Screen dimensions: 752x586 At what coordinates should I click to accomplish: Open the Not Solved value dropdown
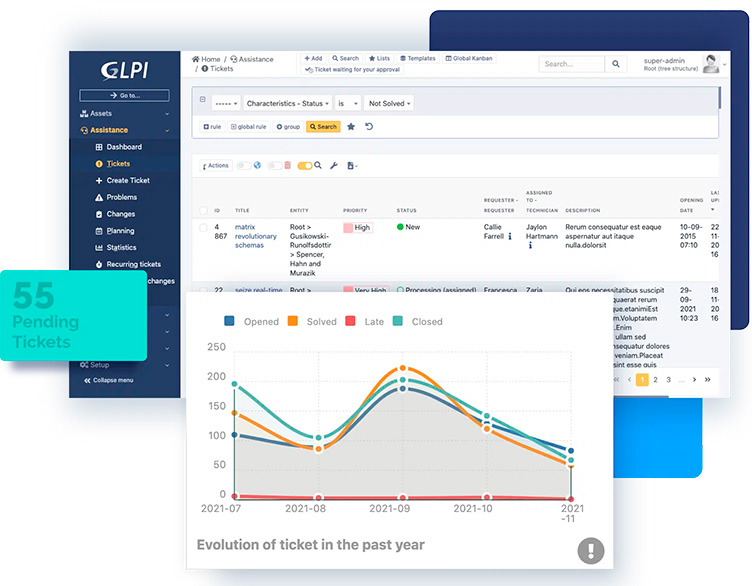point(389,103)
